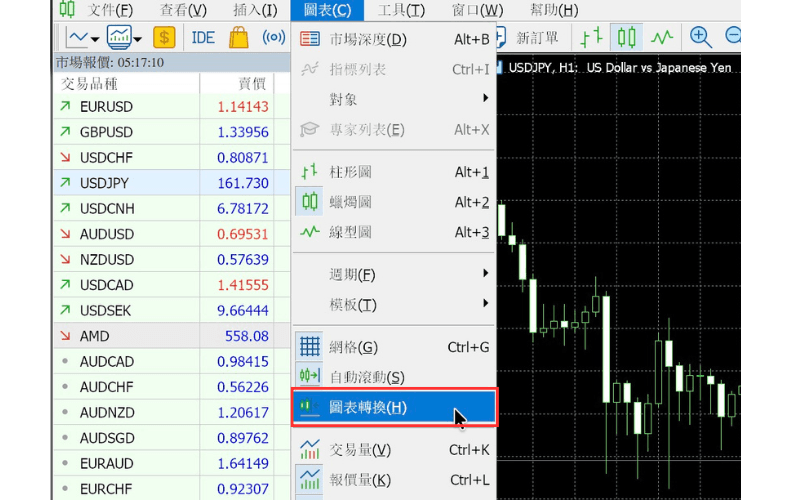Open the 對象 submenu
This screenshot has height=500, width=800.
tap(394, 99)
